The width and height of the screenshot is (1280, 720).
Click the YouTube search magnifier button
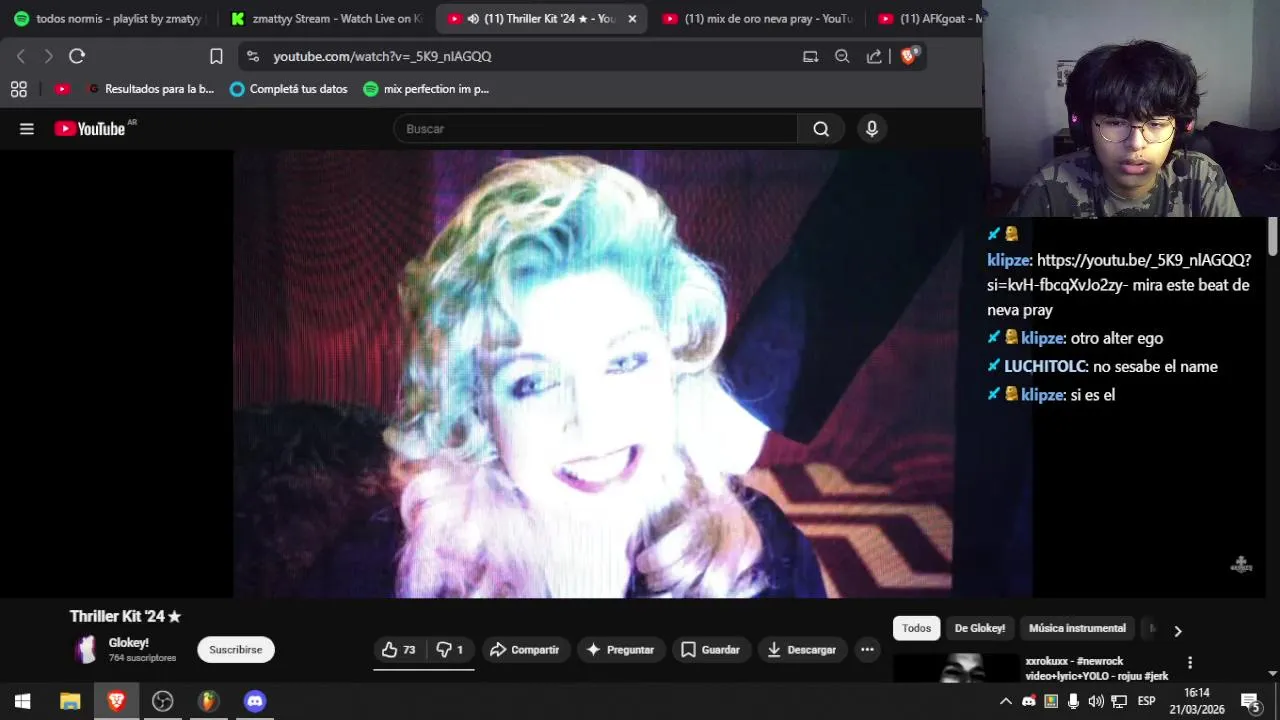tap(821, 129)
